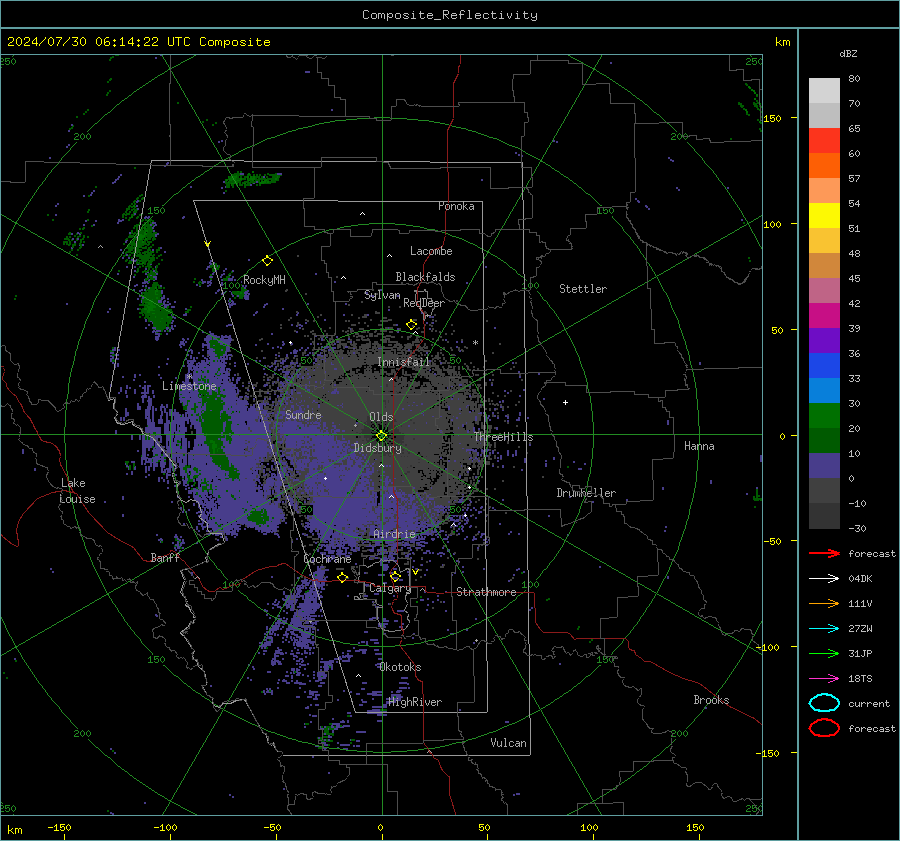Click the Calgary city label

click(390, 588)
